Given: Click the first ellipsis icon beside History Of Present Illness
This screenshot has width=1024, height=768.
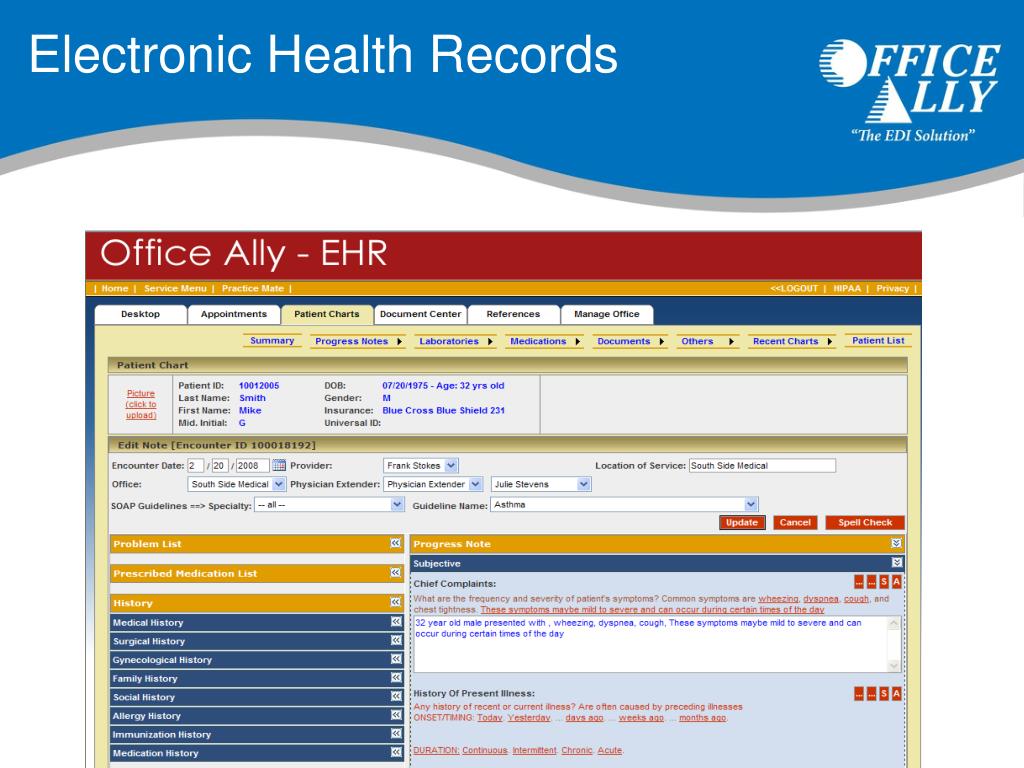Looking at the screenshot, I should [859, 694].
